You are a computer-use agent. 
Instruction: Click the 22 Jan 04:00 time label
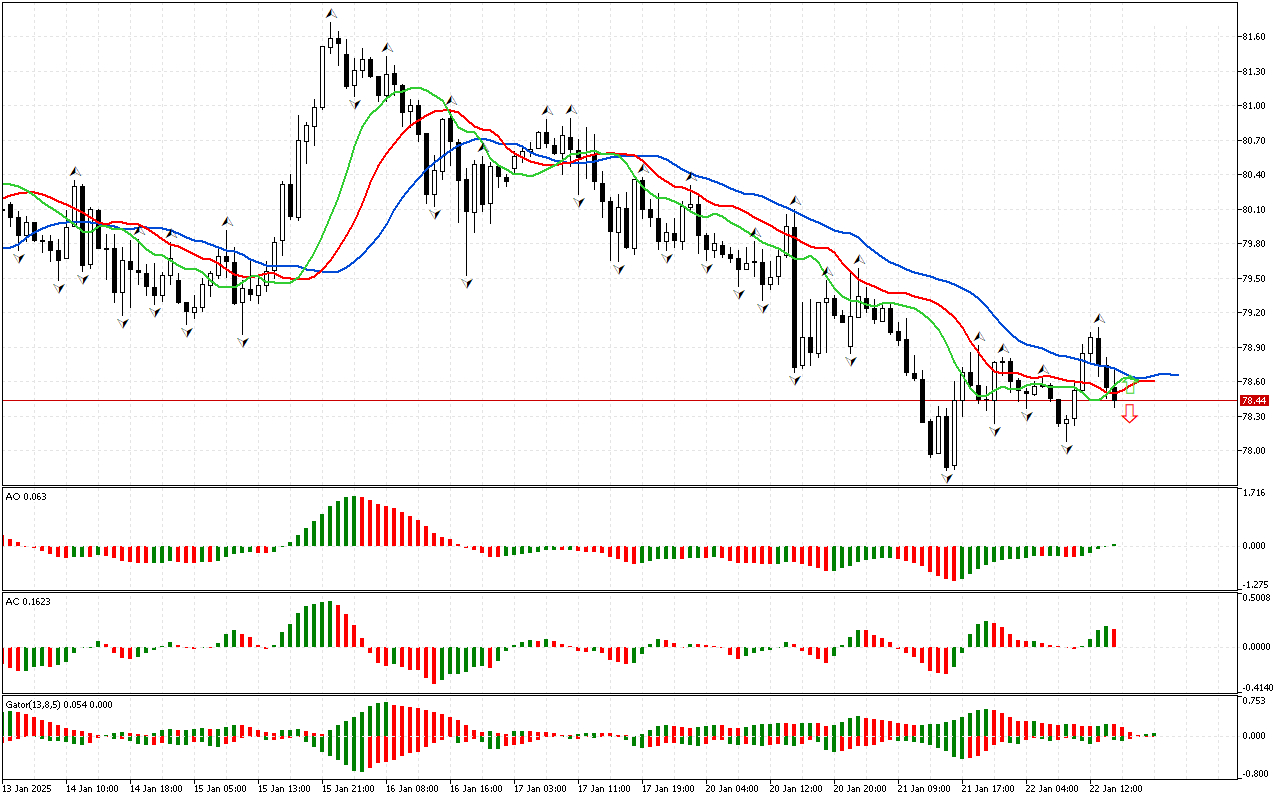coord(1050,789)
